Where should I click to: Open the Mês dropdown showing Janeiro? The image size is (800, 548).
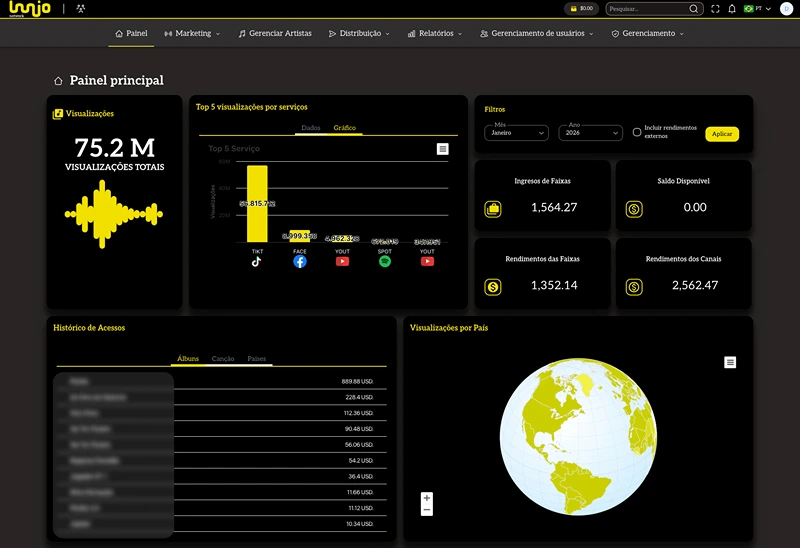516,133
